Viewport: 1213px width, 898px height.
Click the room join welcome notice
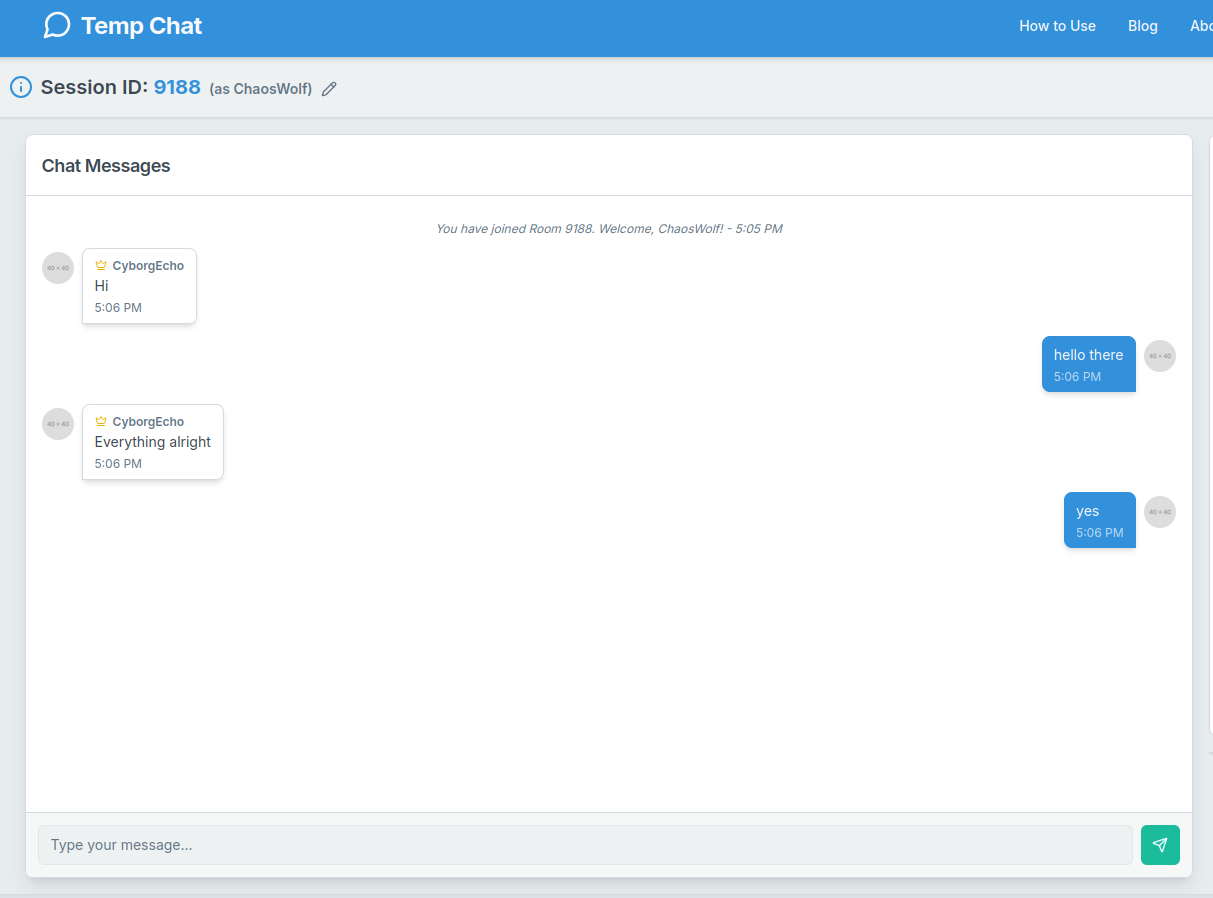click(608, 228)
